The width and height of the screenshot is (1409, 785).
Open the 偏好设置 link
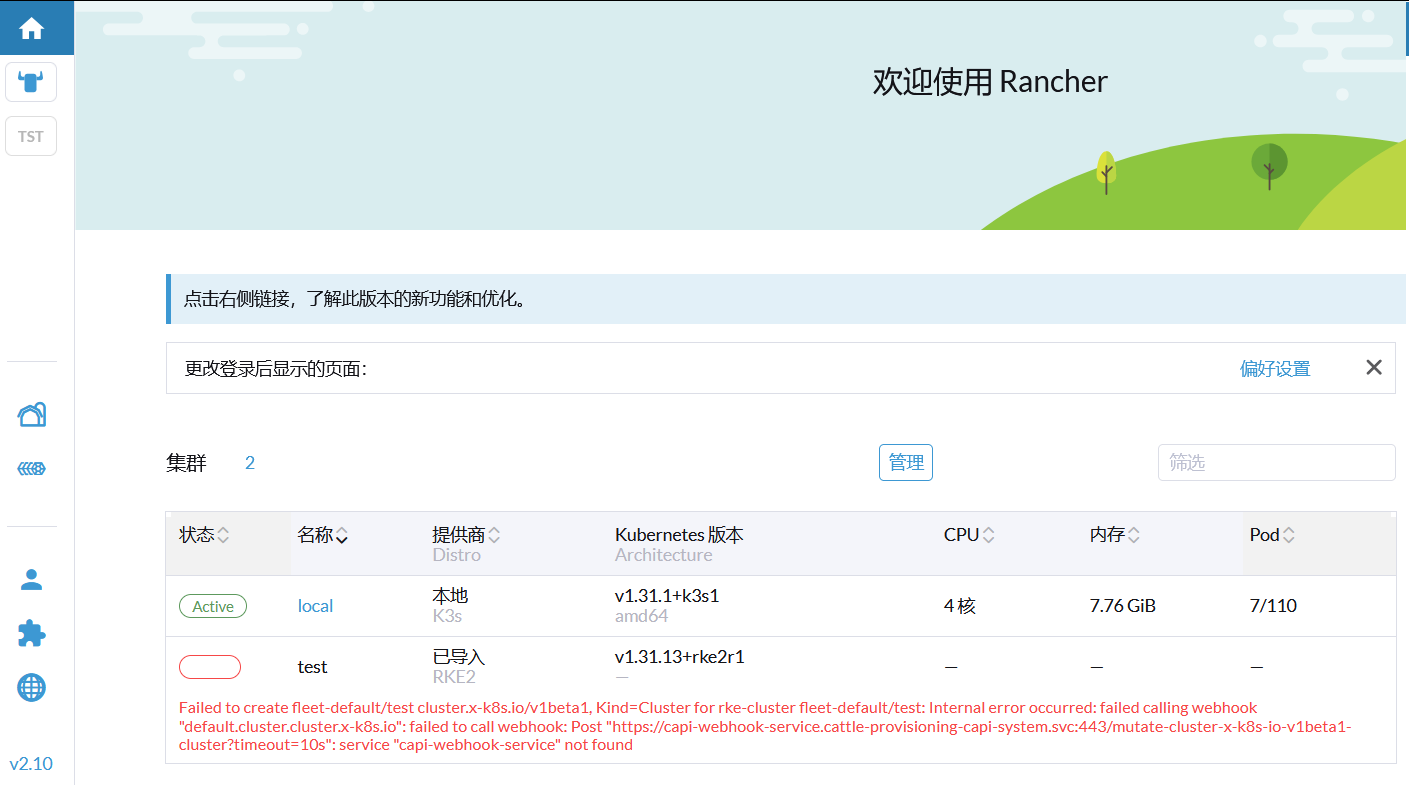point(1275,369)
